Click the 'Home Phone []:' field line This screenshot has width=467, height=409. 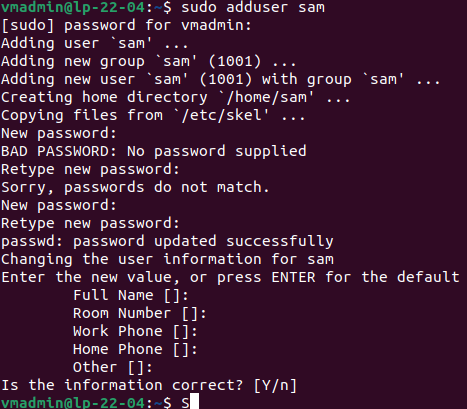point(135,349)
